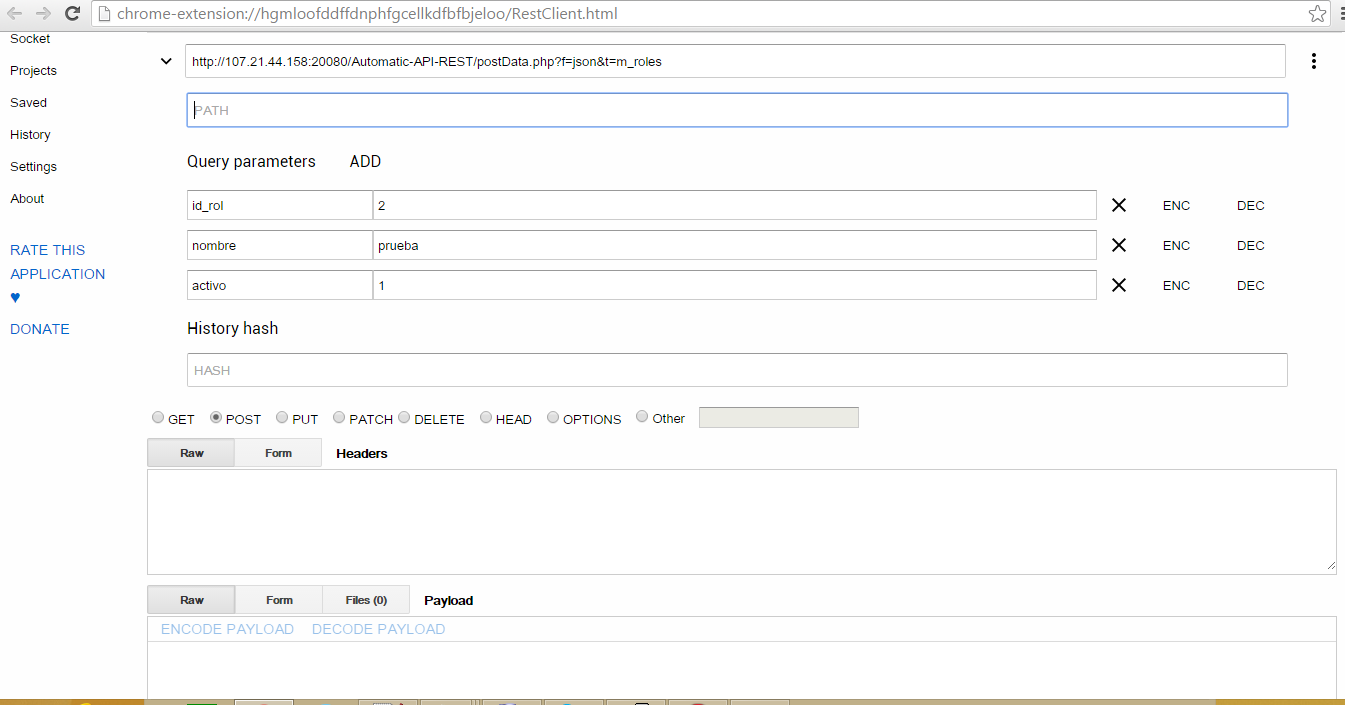This screenshot has height=705, width=1345.
Task: Select the PUT method radio button
Action: tap(282, 418)
